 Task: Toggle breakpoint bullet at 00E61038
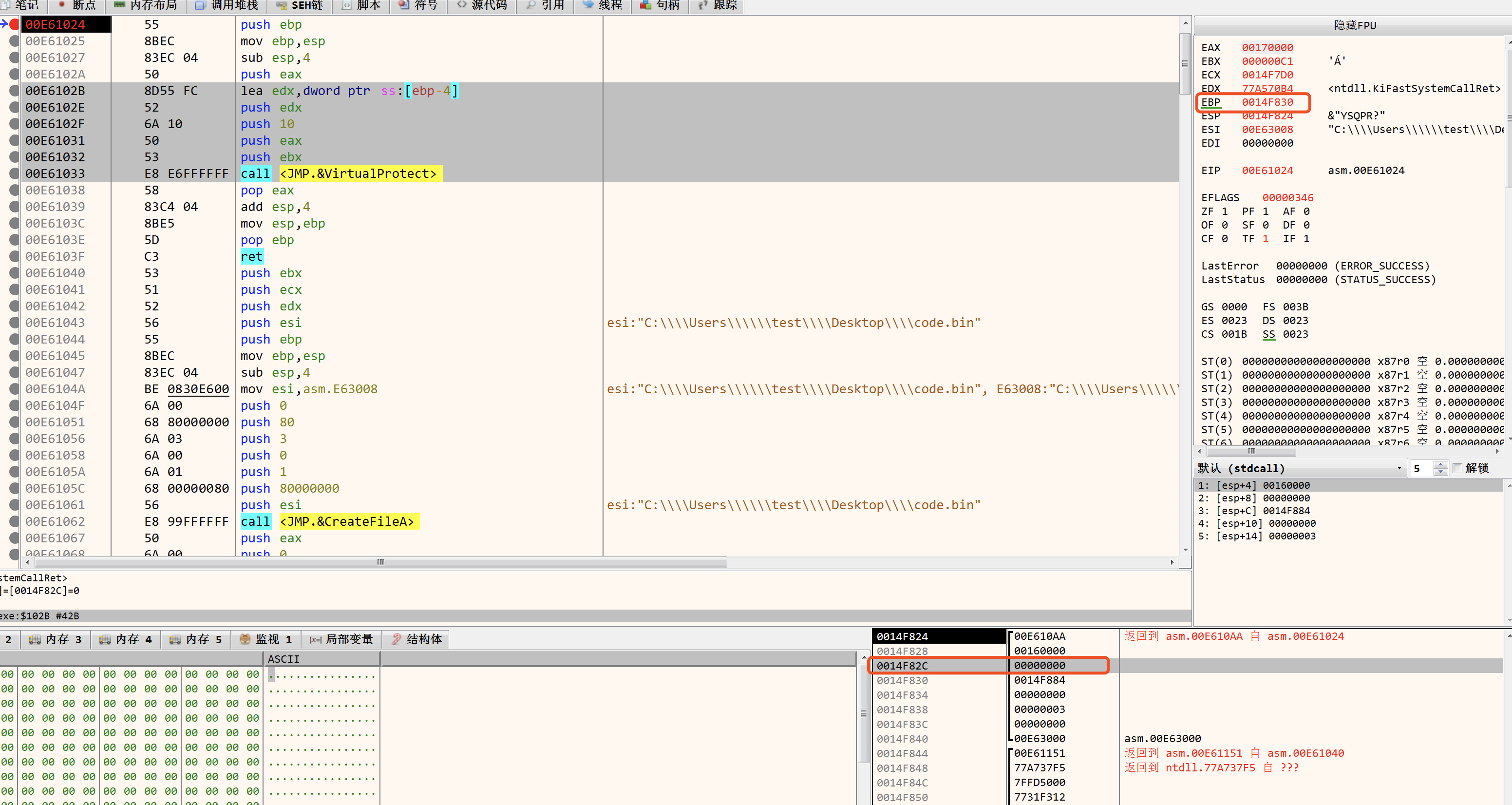(x=14, y=190)
